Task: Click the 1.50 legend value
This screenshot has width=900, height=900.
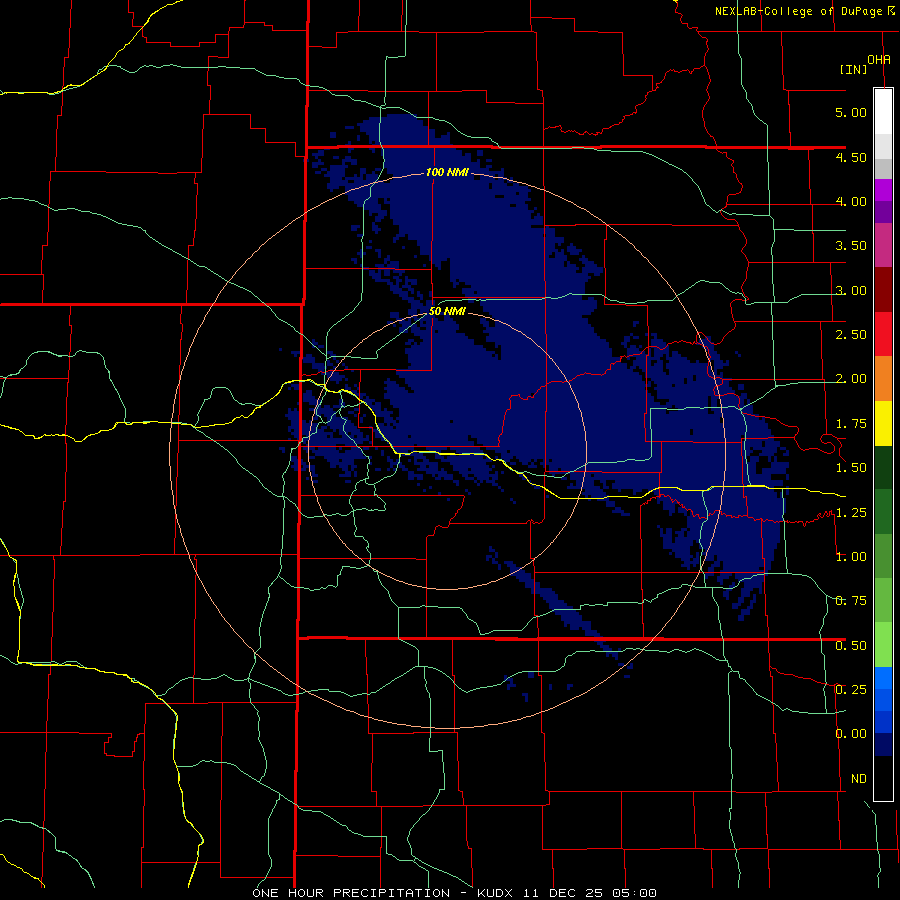Action: pos(851,468)
